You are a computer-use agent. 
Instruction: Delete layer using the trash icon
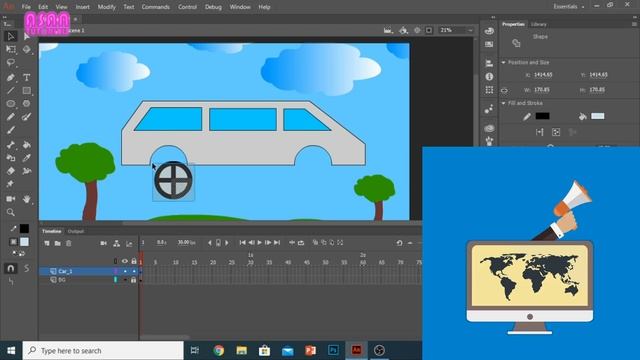(x=69, y=243)
